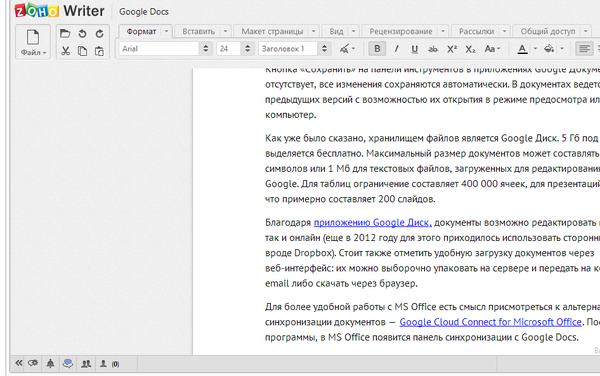Clear formatting with the eraser icon
The height and width of the screenshot is (376, 600).
(x=344, y=49)
